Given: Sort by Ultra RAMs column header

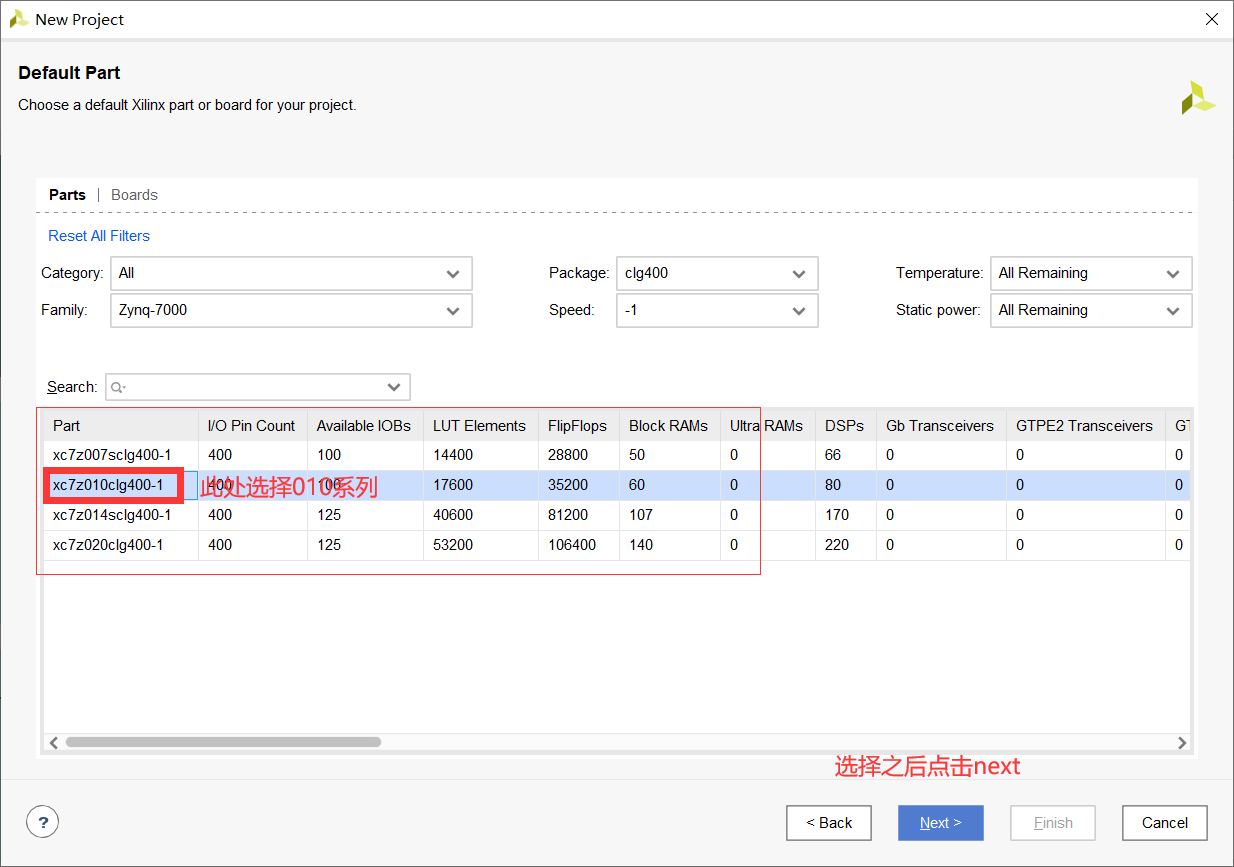Looking at the screenshot, I should pyautogui.click(x=767, y=426).
